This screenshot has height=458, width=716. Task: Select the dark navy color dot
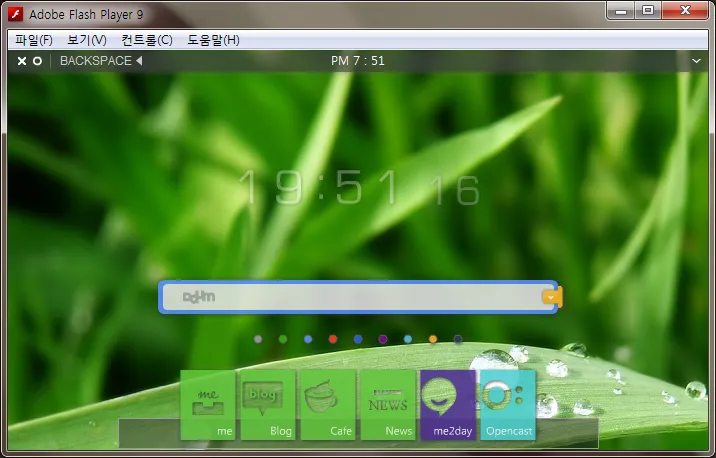tap(458, 339)
